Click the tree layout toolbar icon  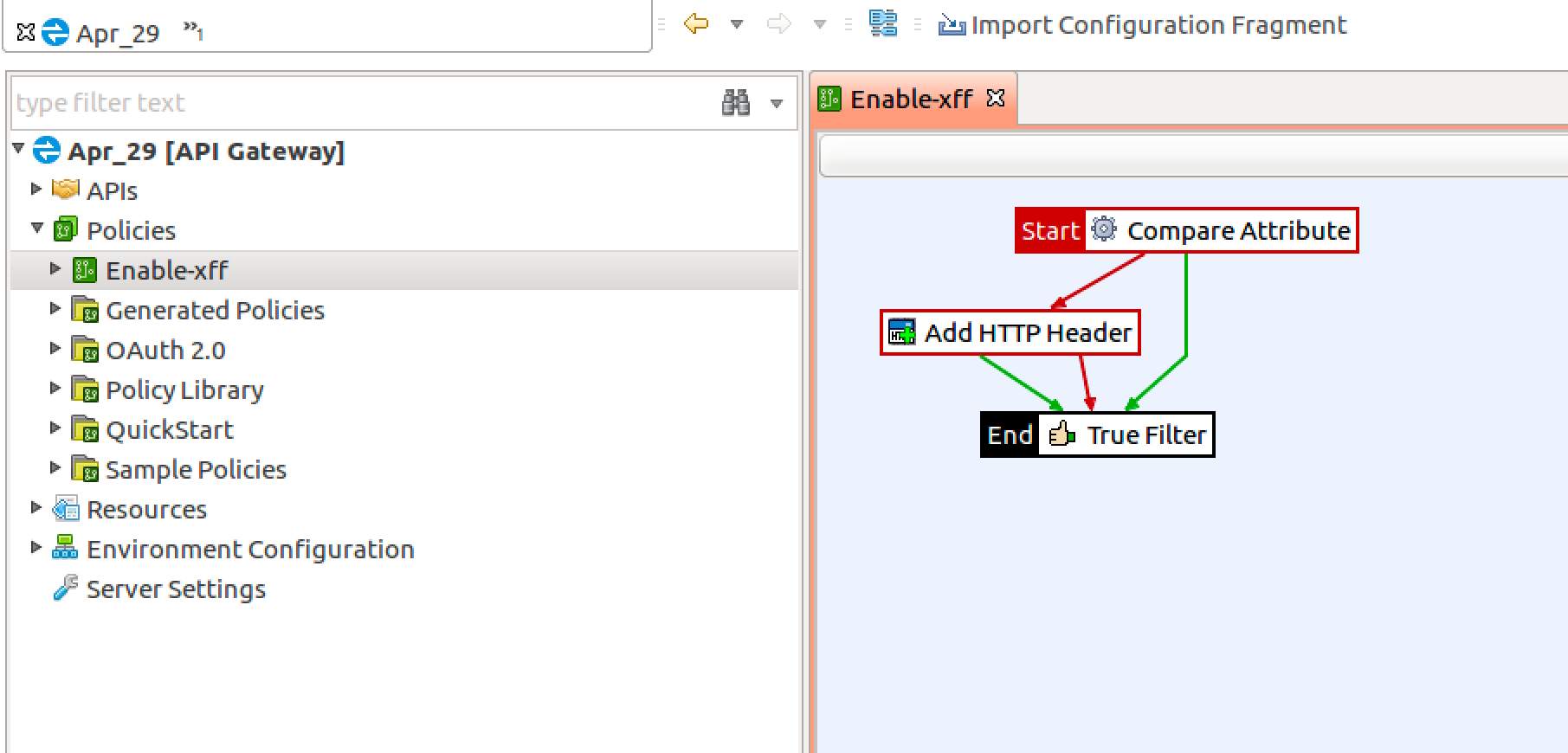(883, 23)
